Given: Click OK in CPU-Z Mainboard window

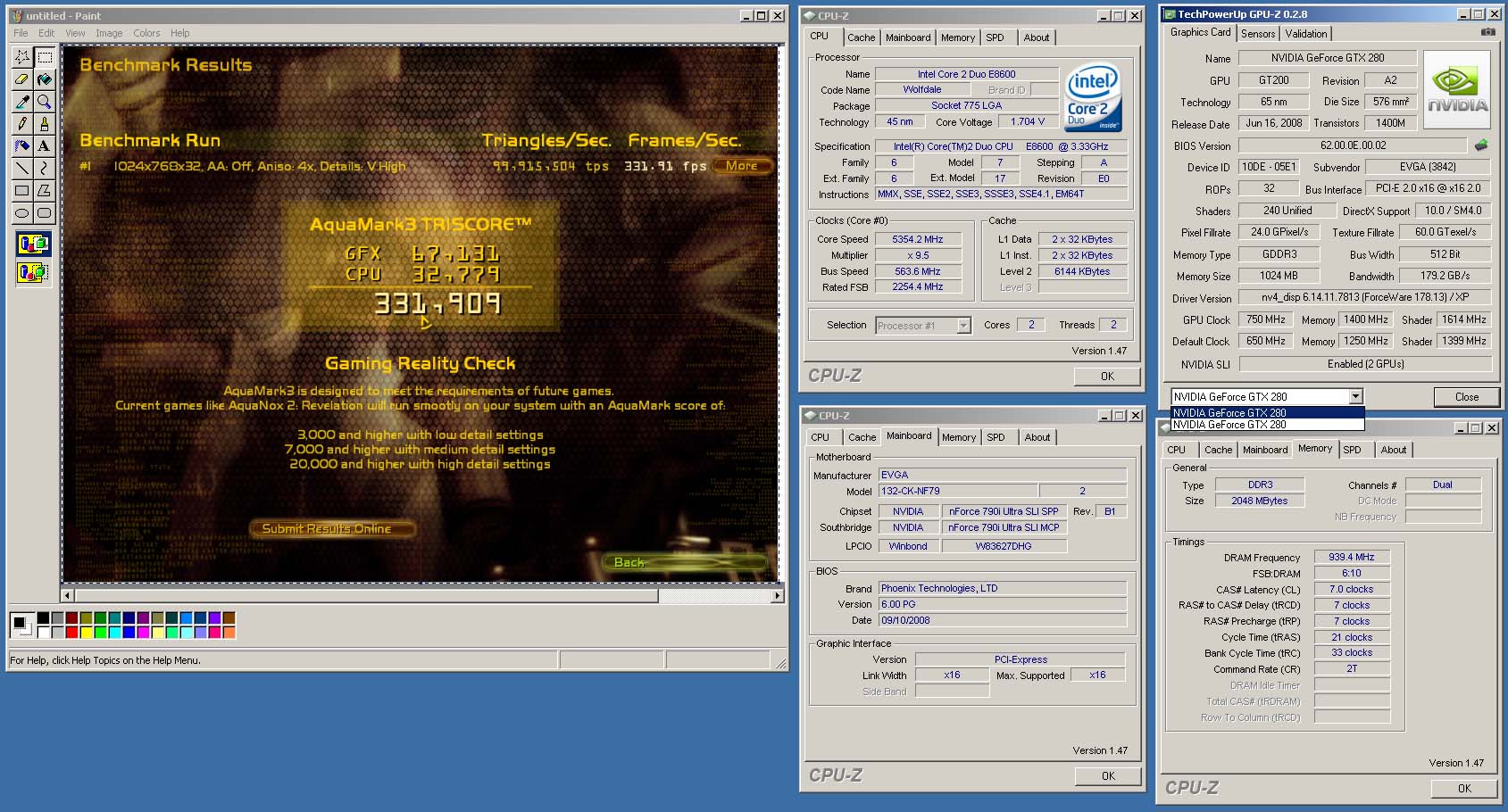Looking at the screenshot, I should 1108,776.
